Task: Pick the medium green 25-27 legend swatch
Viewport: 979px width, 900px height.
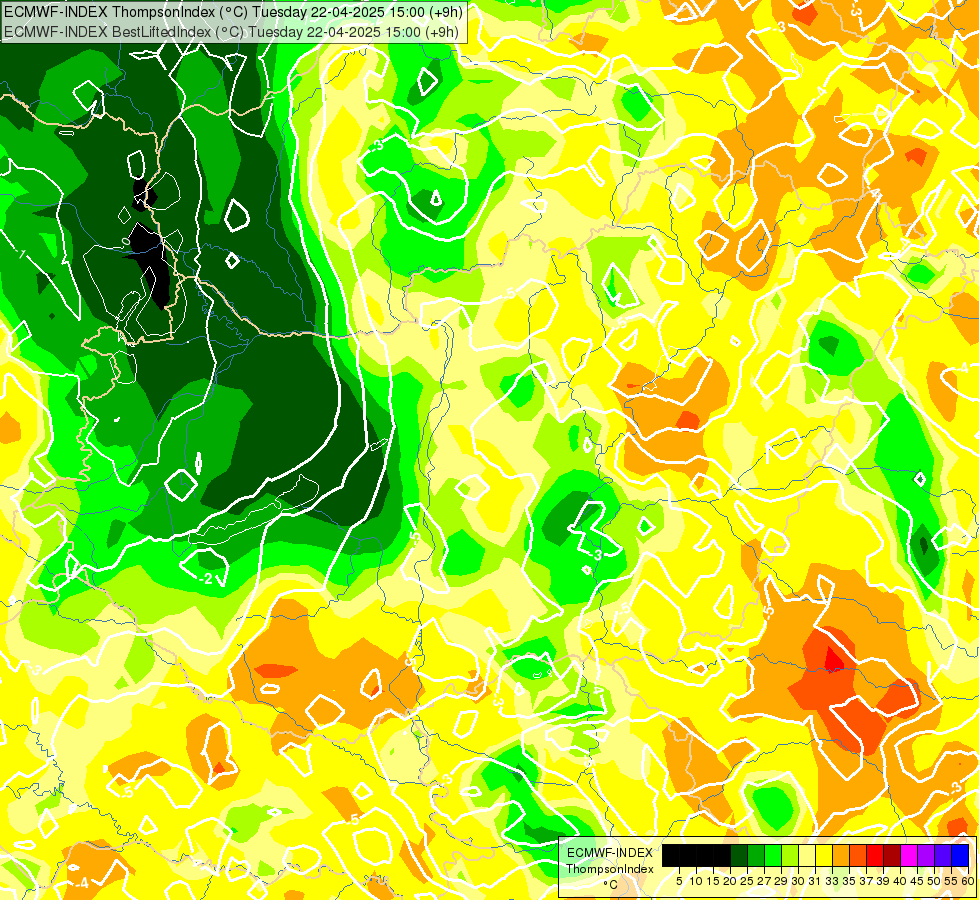Action: click(756, 855)
